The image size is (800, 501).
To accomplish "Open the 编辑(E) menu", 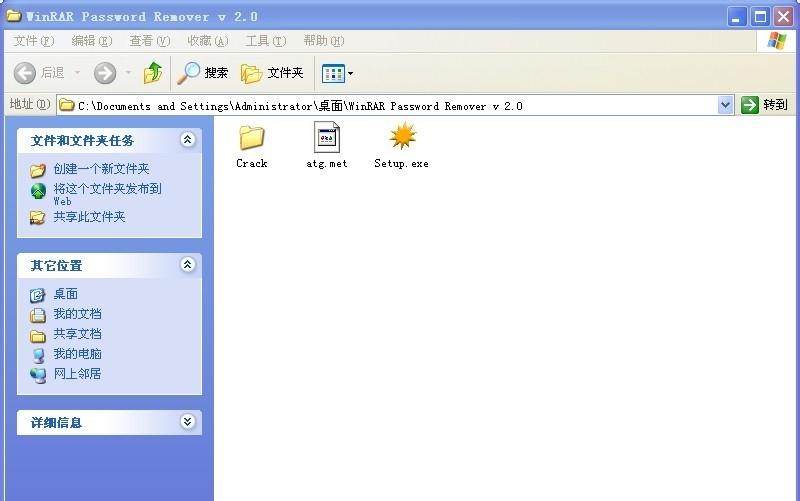I will click(91, 41).
